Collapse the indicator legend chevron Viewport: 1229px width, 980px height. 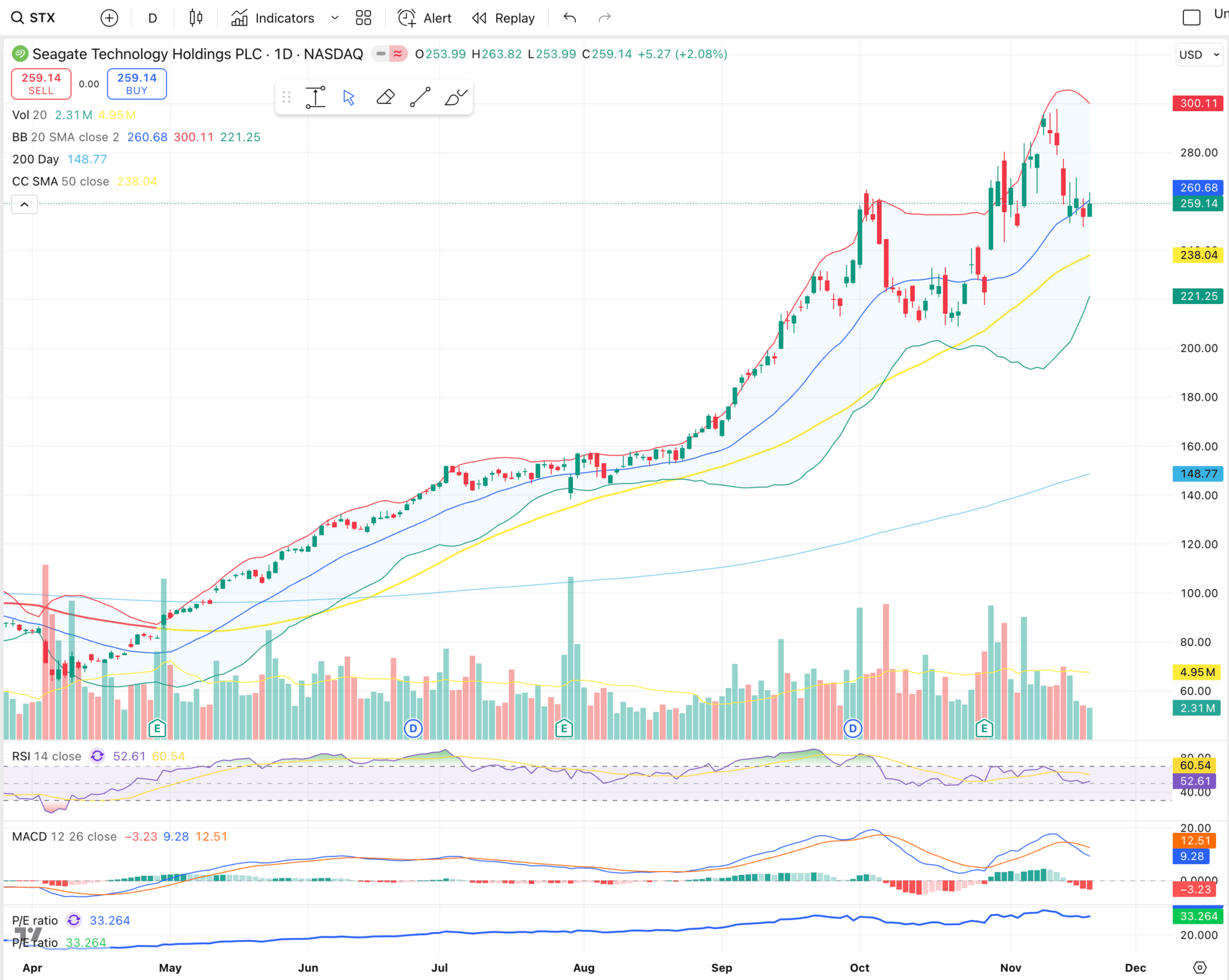[24, 205]
